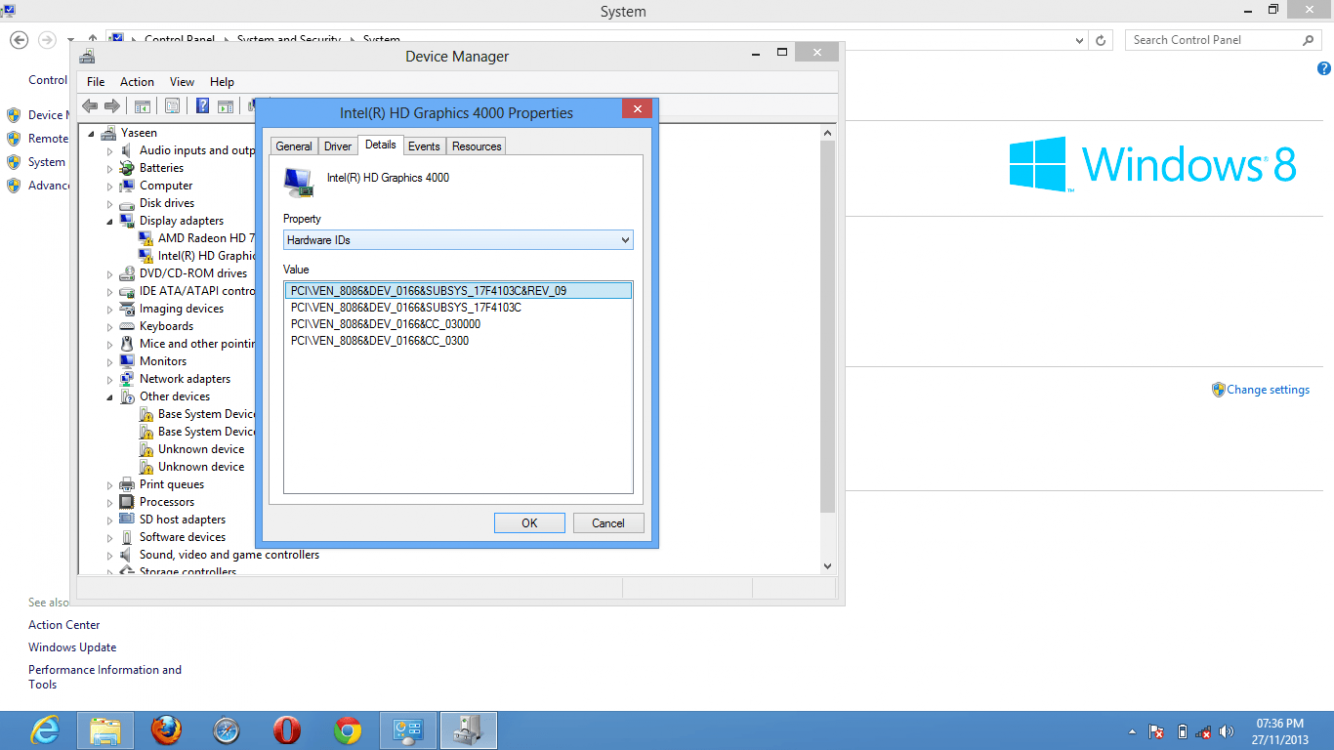Click Cancel in the Properties dialog
This screenshot has width=1334, height=750.
point(608,523)
